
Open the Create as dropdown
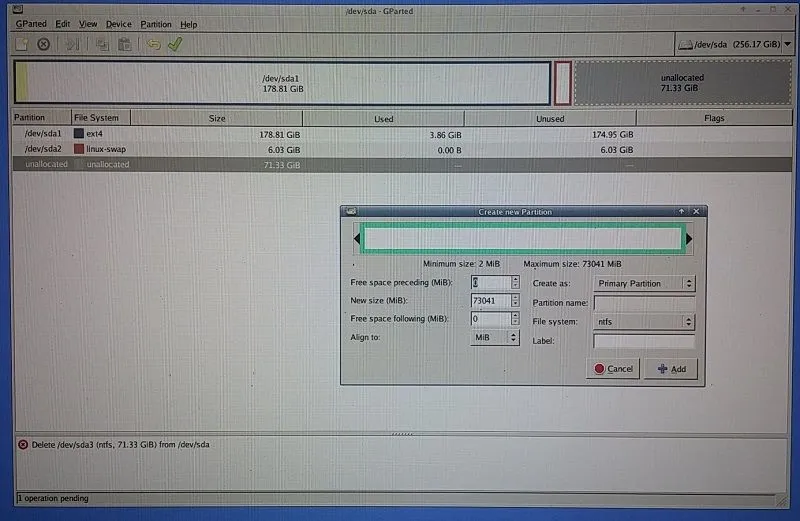pyautogui.click(x=644, y=284)
